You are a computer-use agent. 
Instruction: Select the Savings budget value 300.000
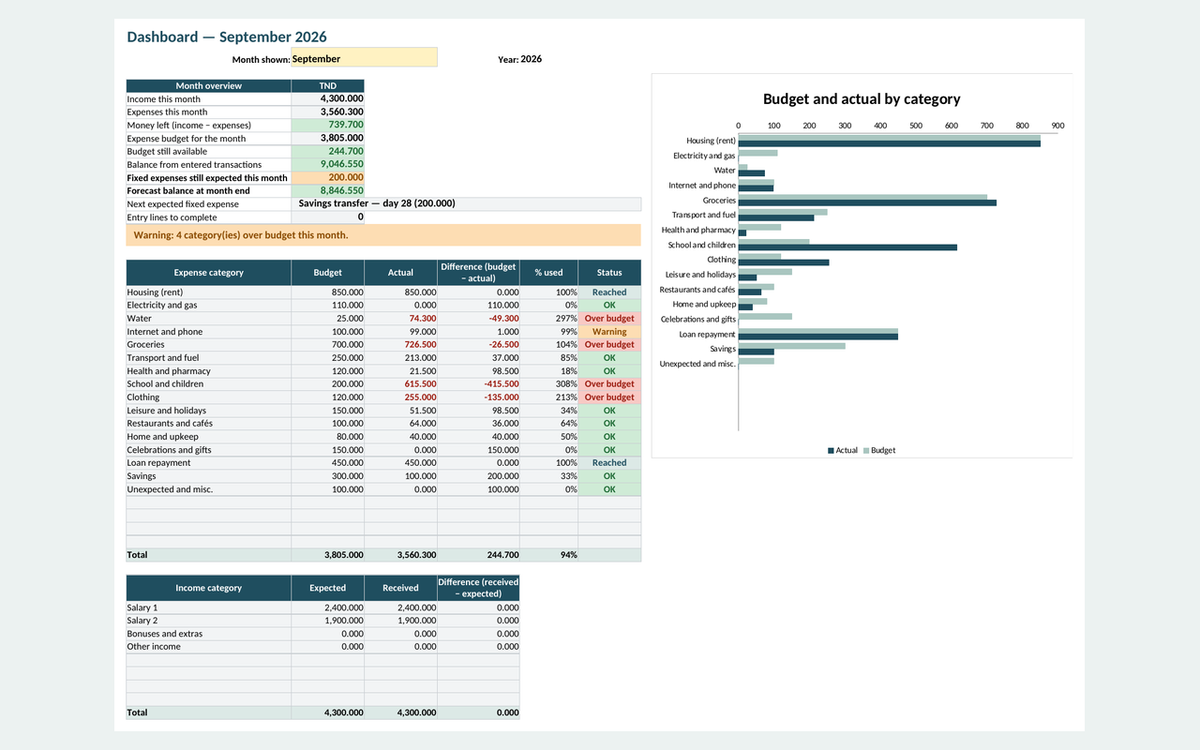328,476
